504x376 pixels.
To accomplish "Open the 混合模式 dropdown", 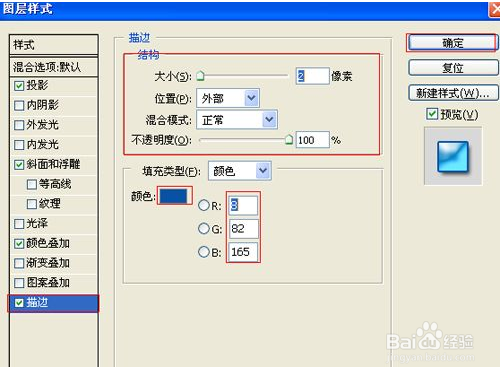I will pyautogui.click(x=237, y=120).
